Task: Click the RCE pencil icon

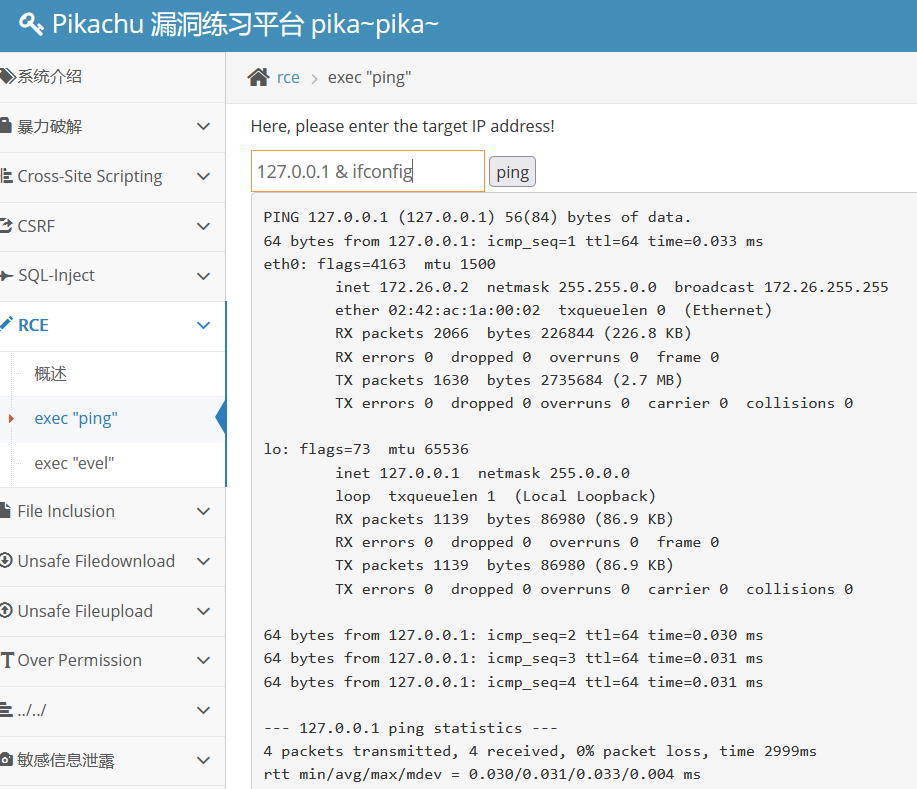Action: tap(6, 323)
